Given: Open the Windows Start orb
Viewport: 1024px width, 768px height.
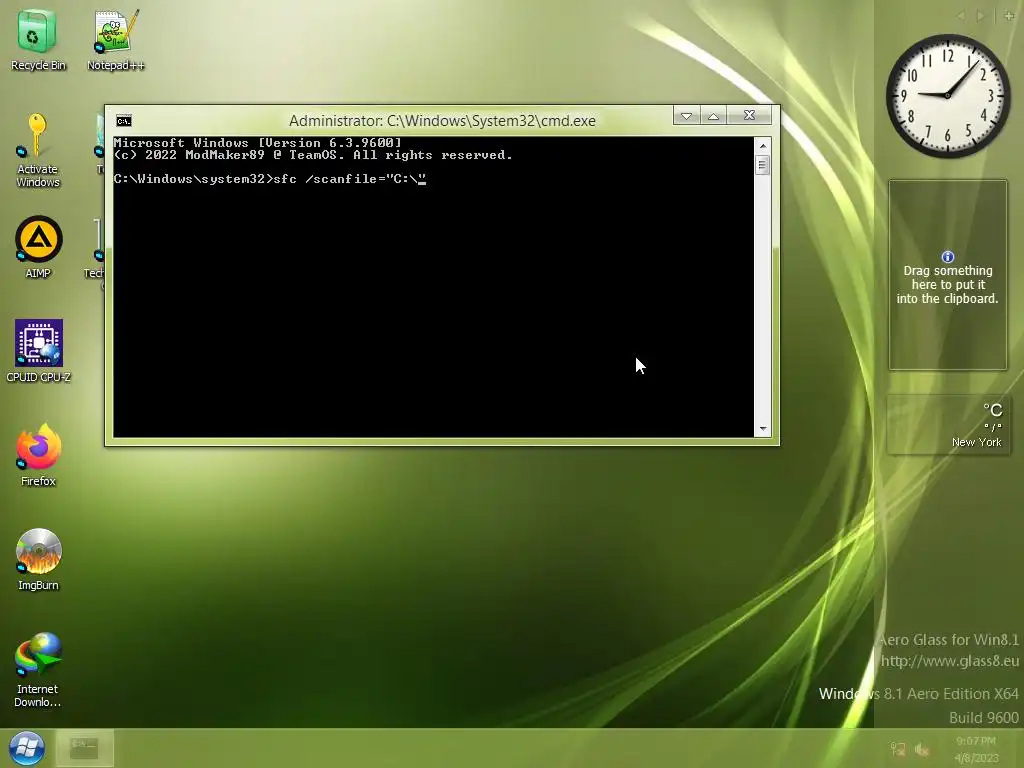Looking at the screenshot, I should 26,748.
